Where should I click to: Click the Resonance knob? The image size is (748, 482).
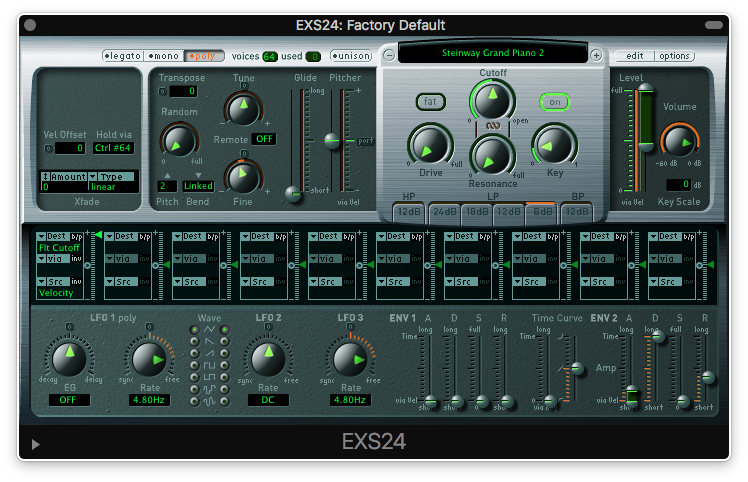(490, 155)
